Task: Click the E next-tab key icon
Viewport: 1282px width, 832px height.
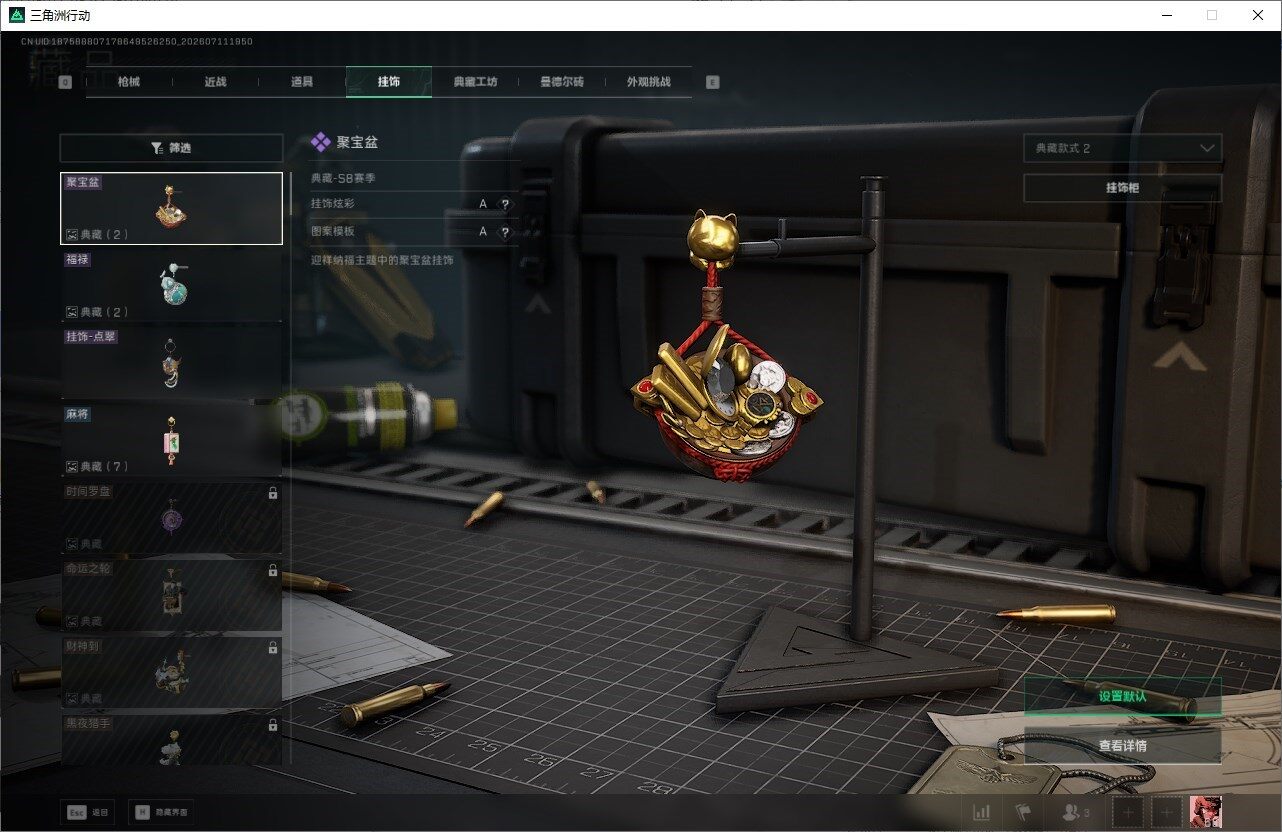Action: pos(712,83)
